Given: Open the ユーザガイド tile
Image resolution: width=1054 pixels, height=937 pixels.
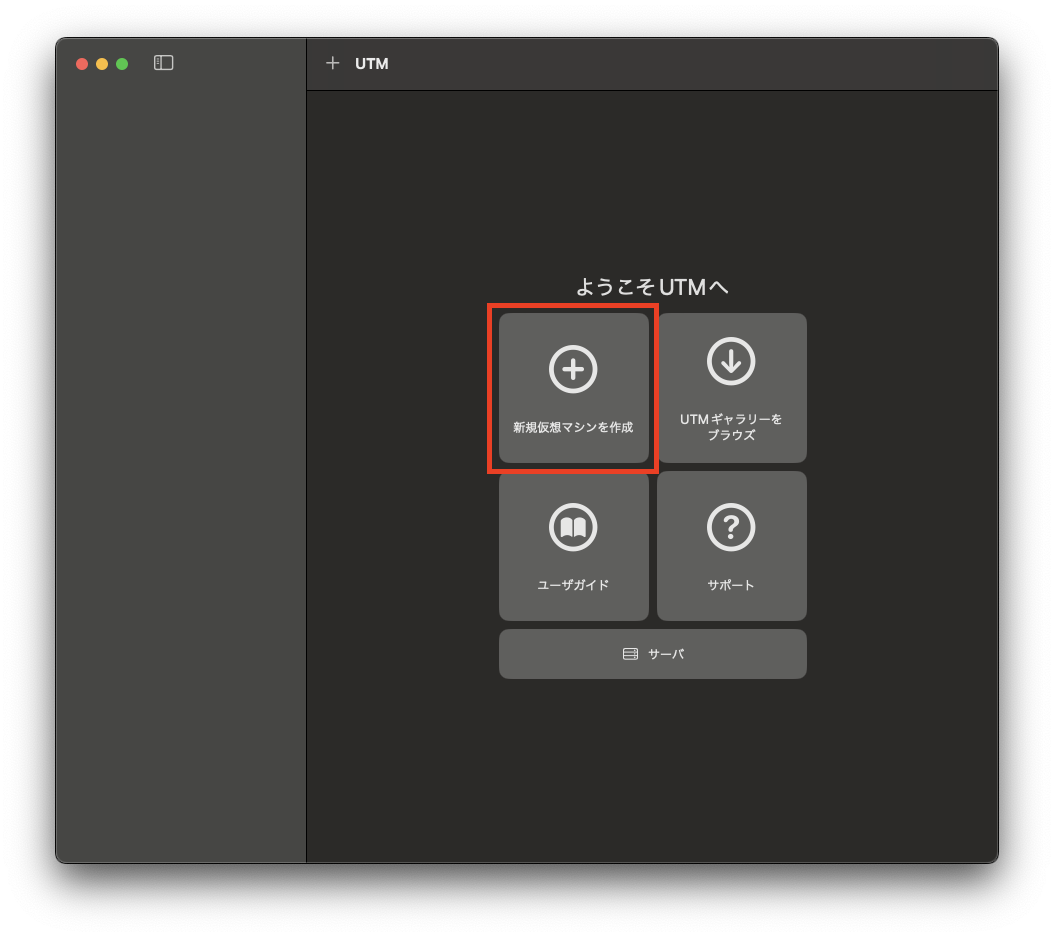Looking at the screenshot, I should coord(573,546).
